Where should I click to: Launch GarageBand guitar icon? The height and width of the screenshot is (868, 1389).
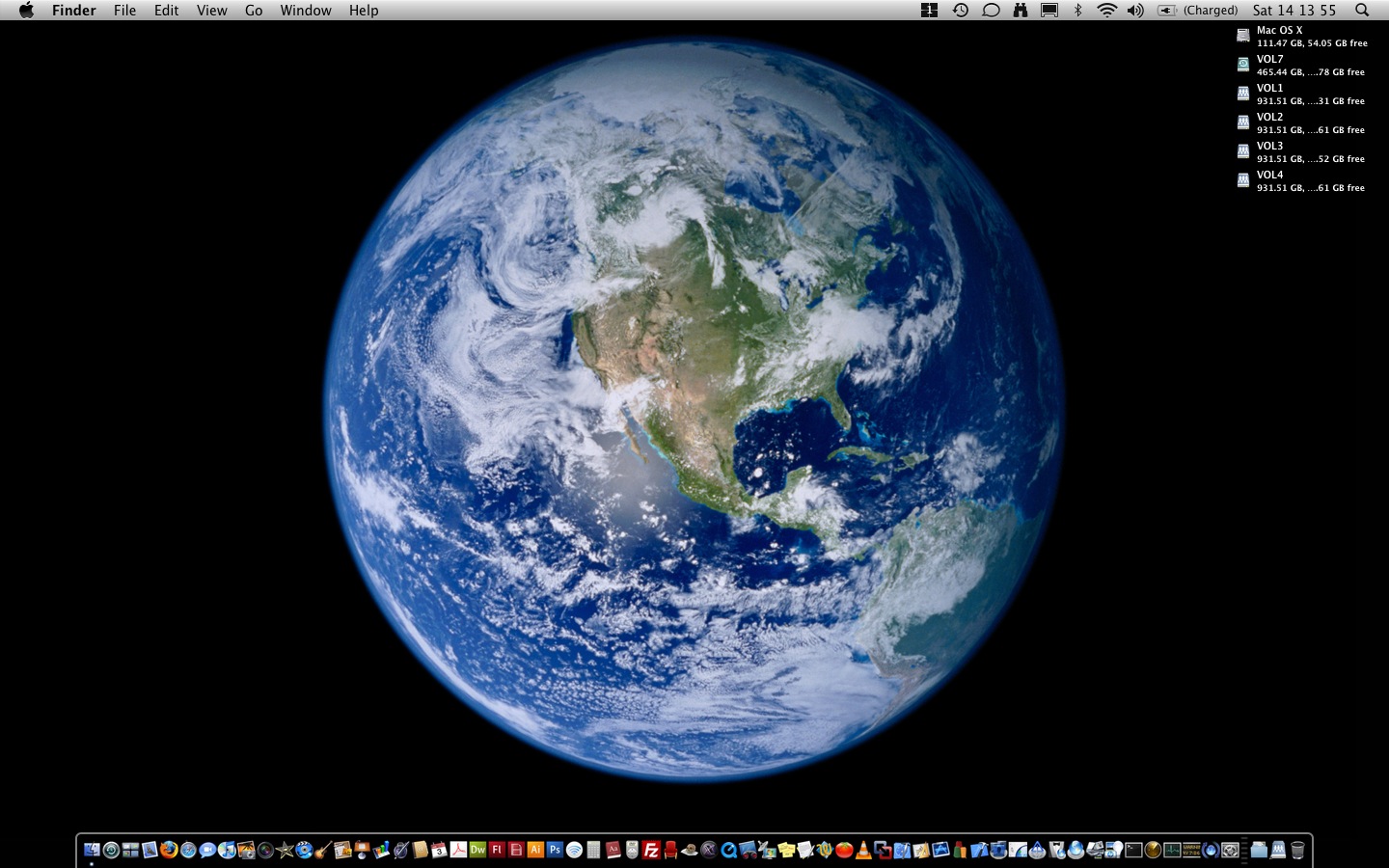coord(323,850)
